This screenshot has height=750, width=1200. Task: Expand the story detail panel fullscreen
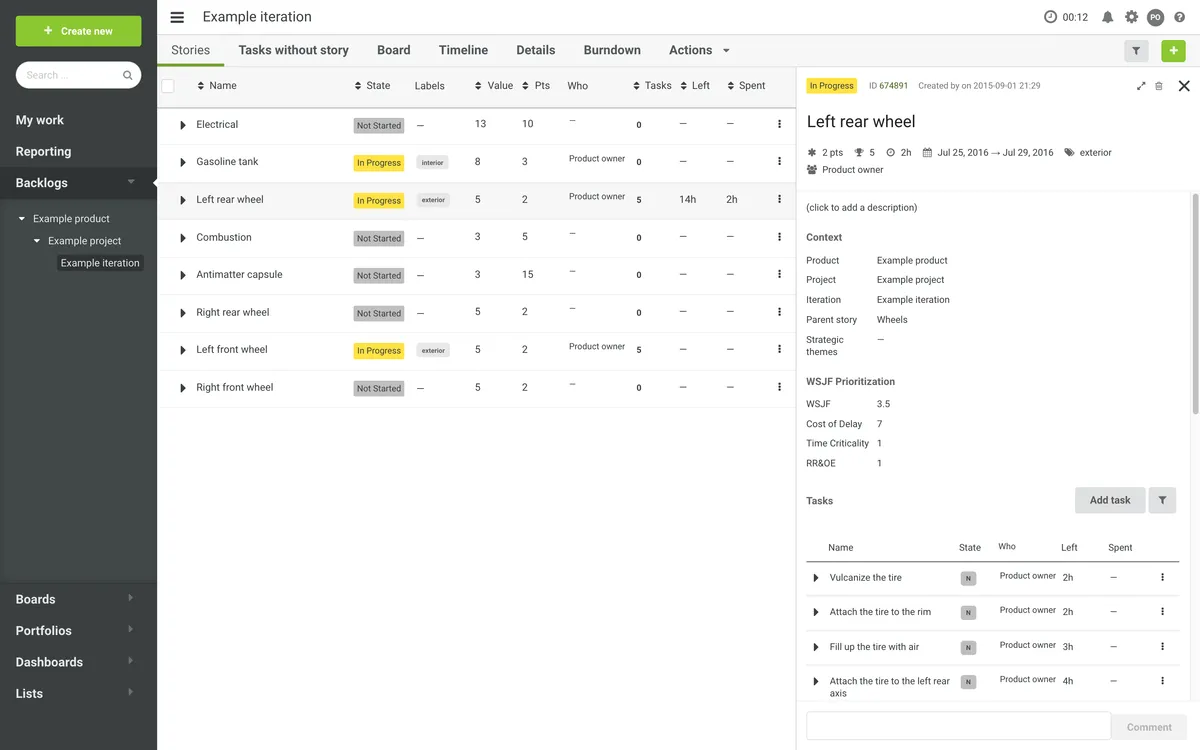1141,86
